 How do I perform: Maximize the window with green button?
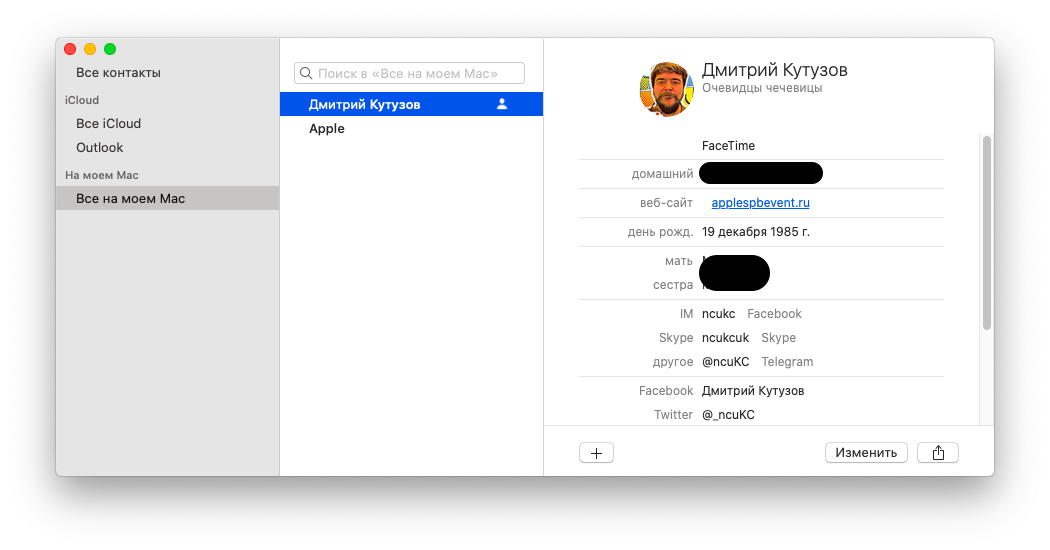pyautogui.click(x=110, y=49)
